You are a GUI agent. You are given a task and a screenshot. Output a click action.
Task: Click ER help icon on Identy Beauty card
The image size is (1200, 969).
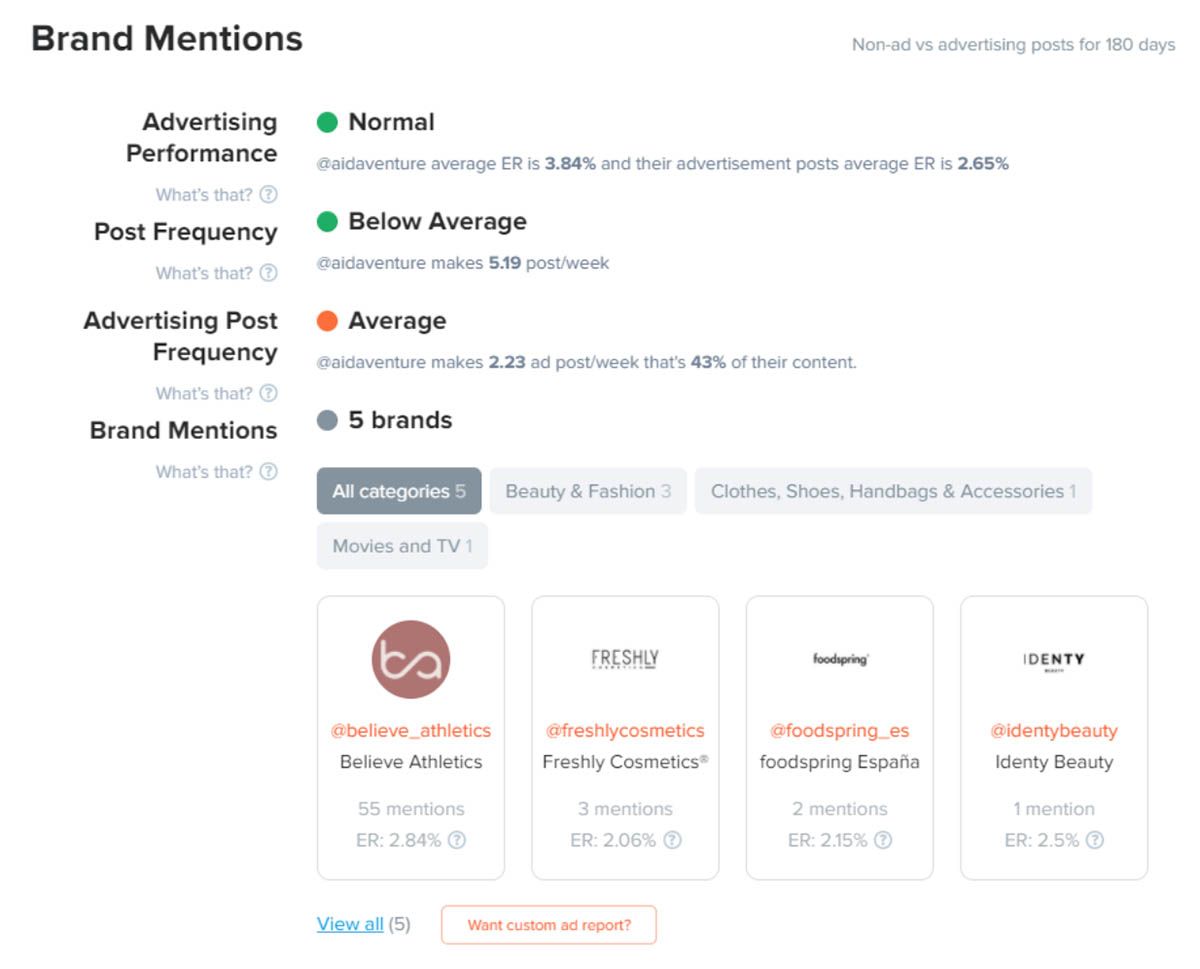[x=1092, y=840]
